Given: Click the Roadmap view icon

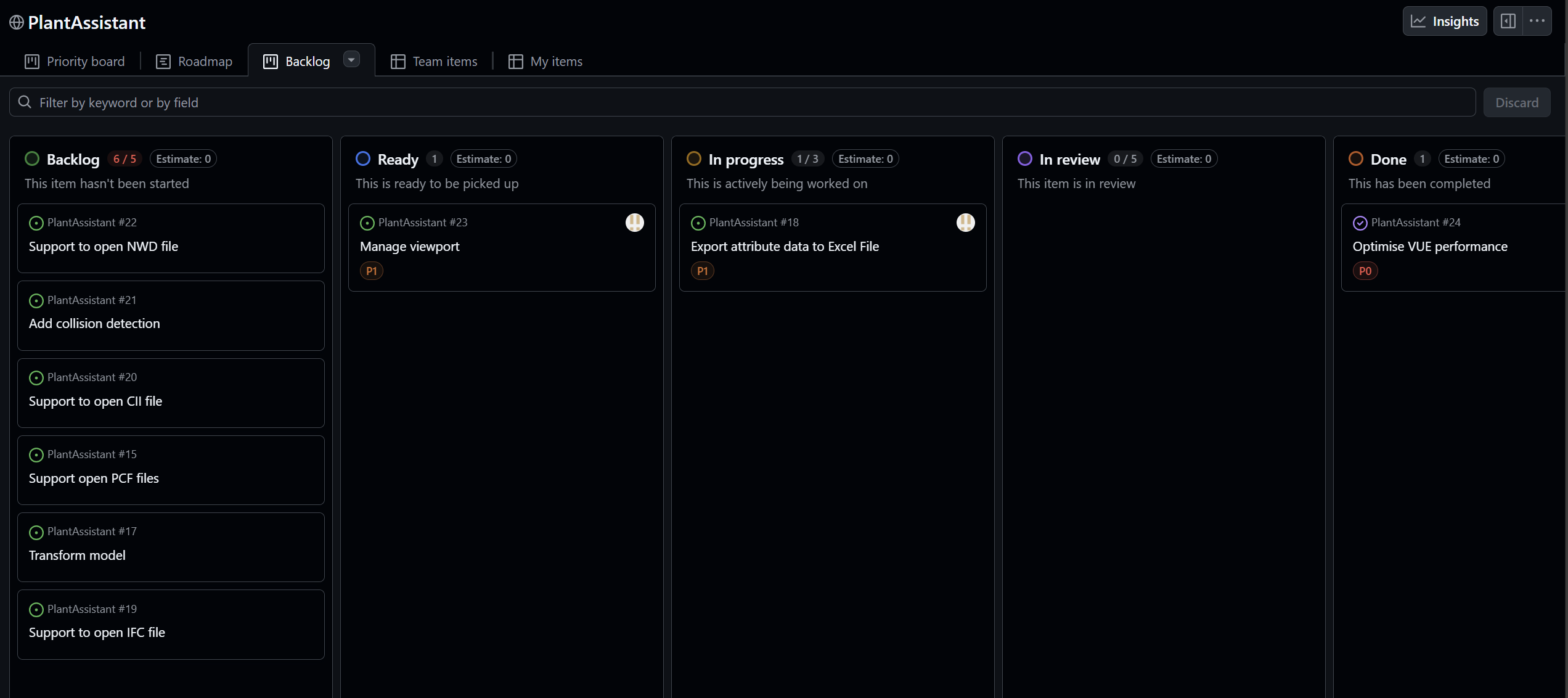Looking at the screenshot, I should coord(163,61).
